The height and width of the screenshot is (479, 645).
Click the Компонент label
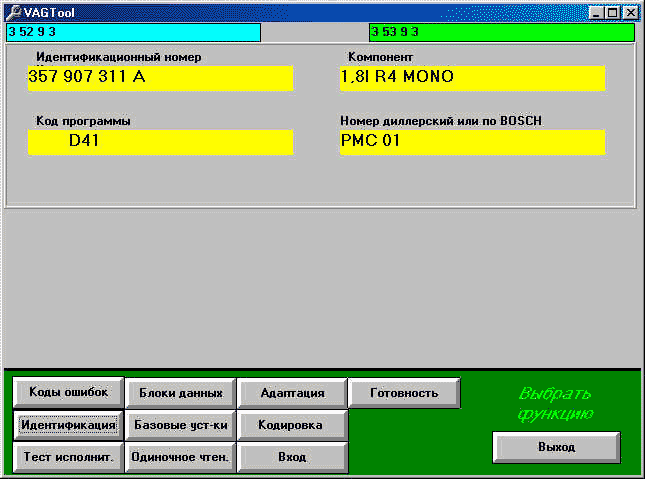(x=380, y=57)
